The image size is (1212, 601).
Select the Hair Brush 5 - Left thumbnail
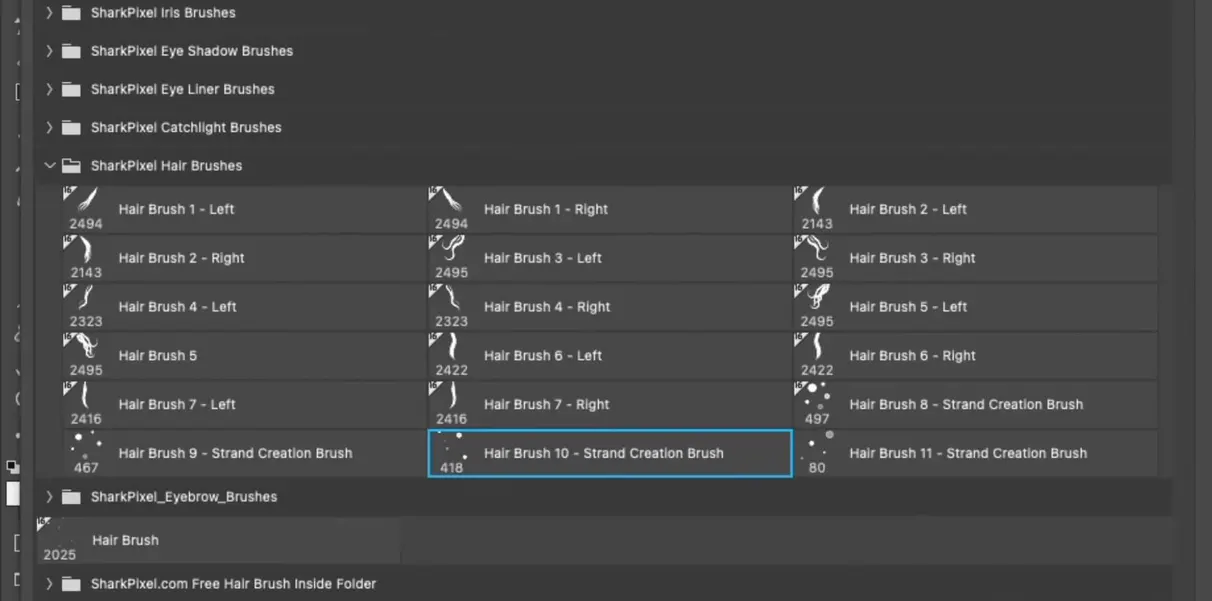(817, 307)
